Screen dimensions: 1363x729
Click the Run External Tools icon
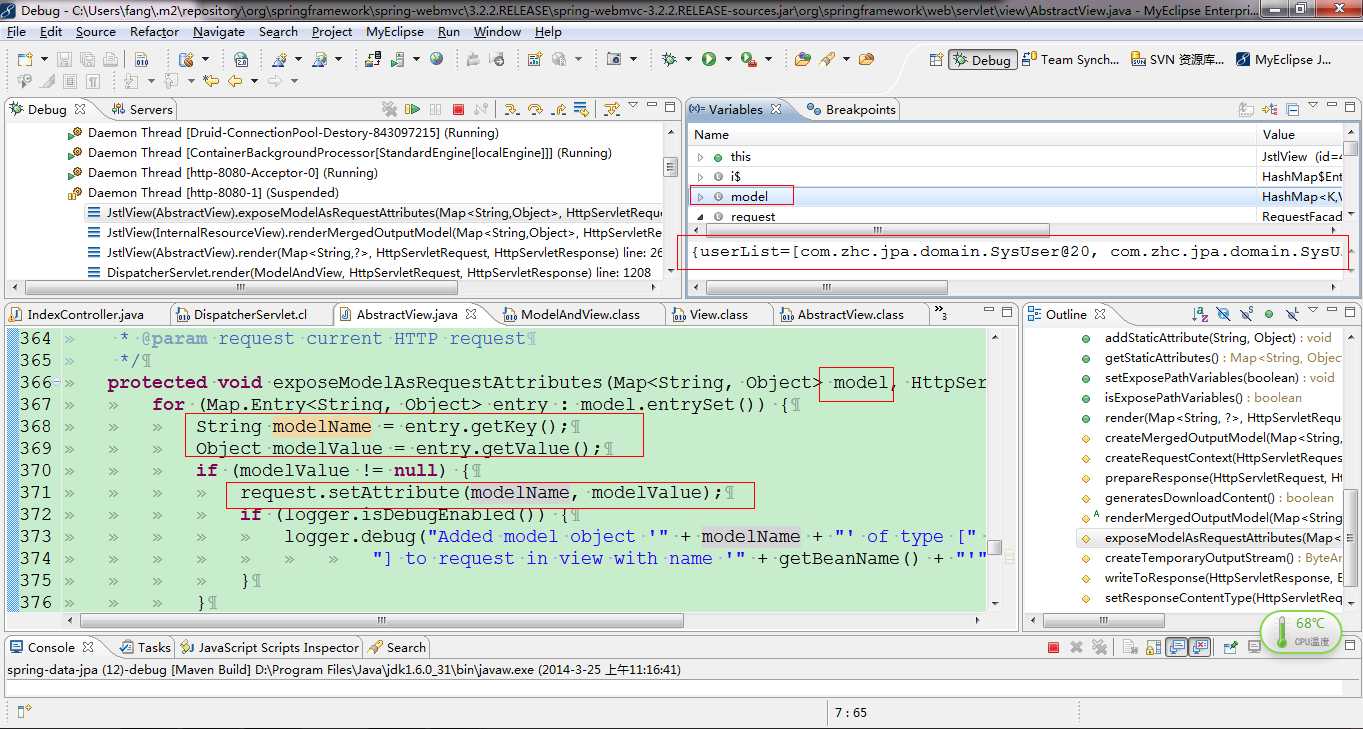click(748, 59)
